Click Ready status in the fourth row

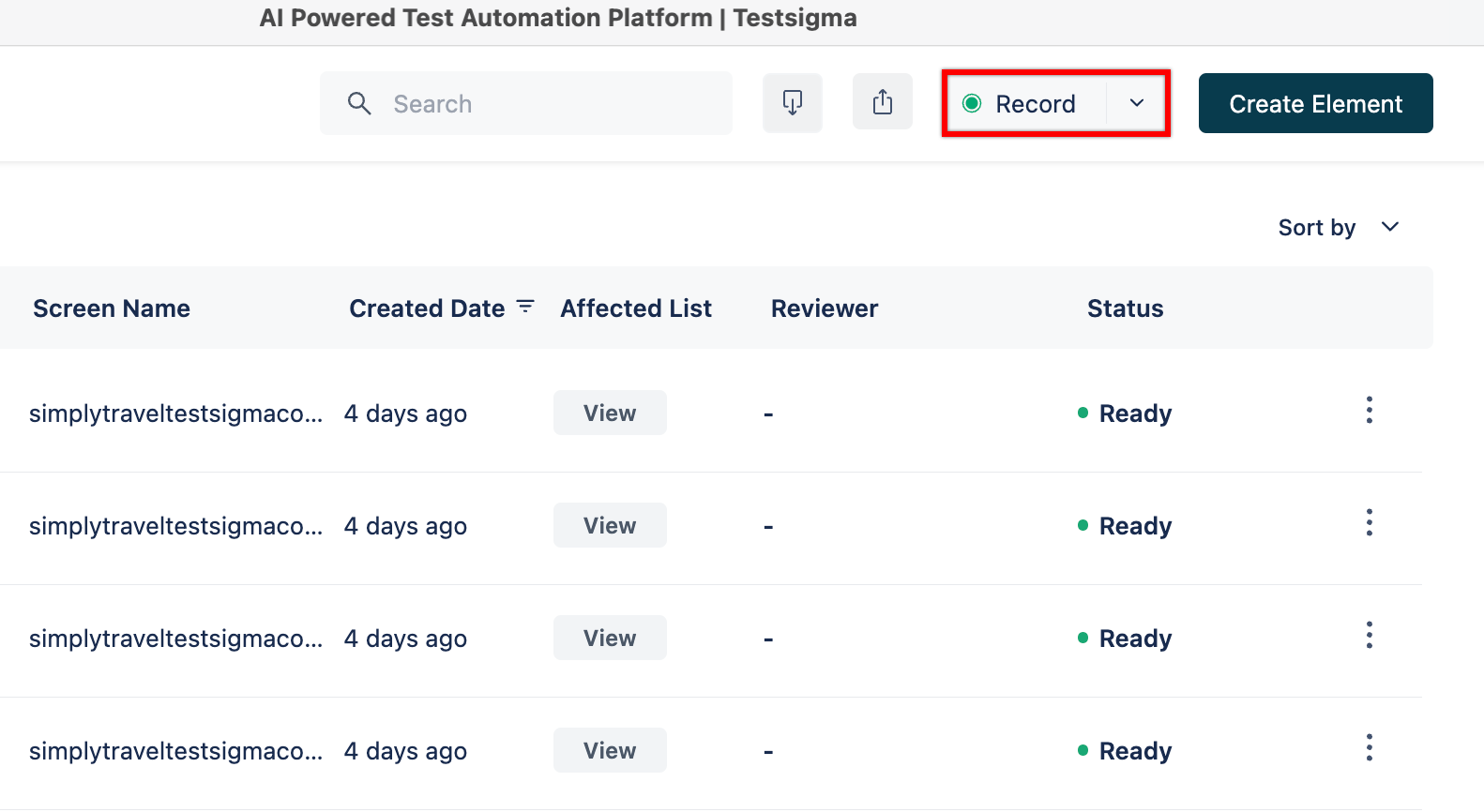pyautogui.click(x=1125, y=751)
